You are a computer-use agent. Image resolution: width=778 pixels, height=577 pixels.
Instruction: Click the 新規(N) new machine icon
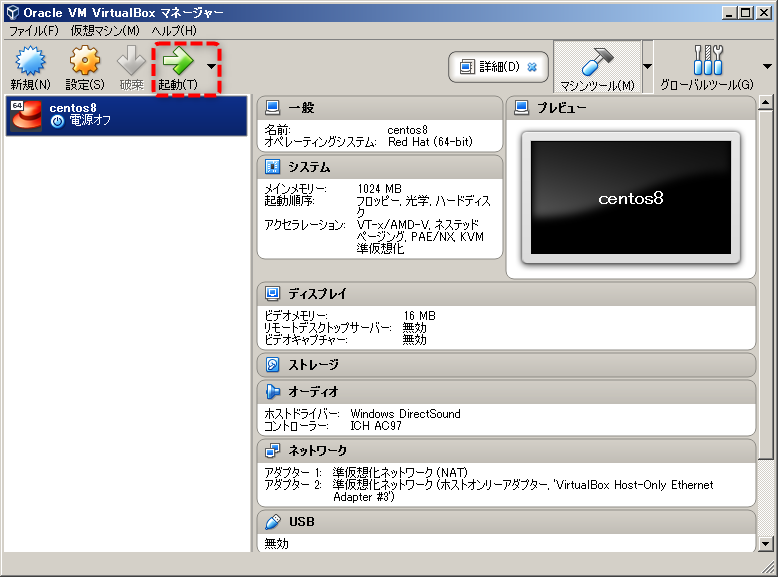click(x=30, y=61)
